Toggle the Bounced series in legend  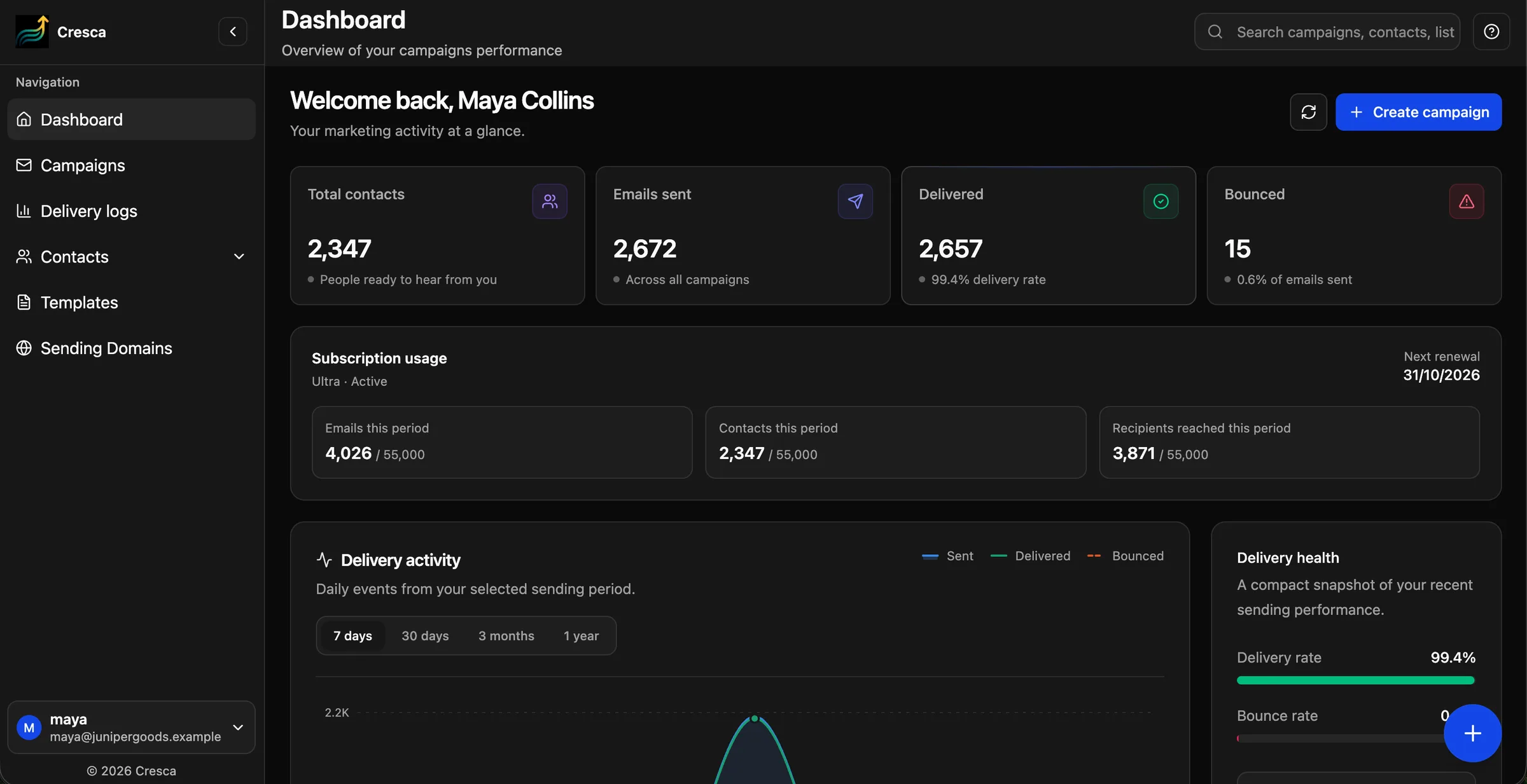[1126, 556]
